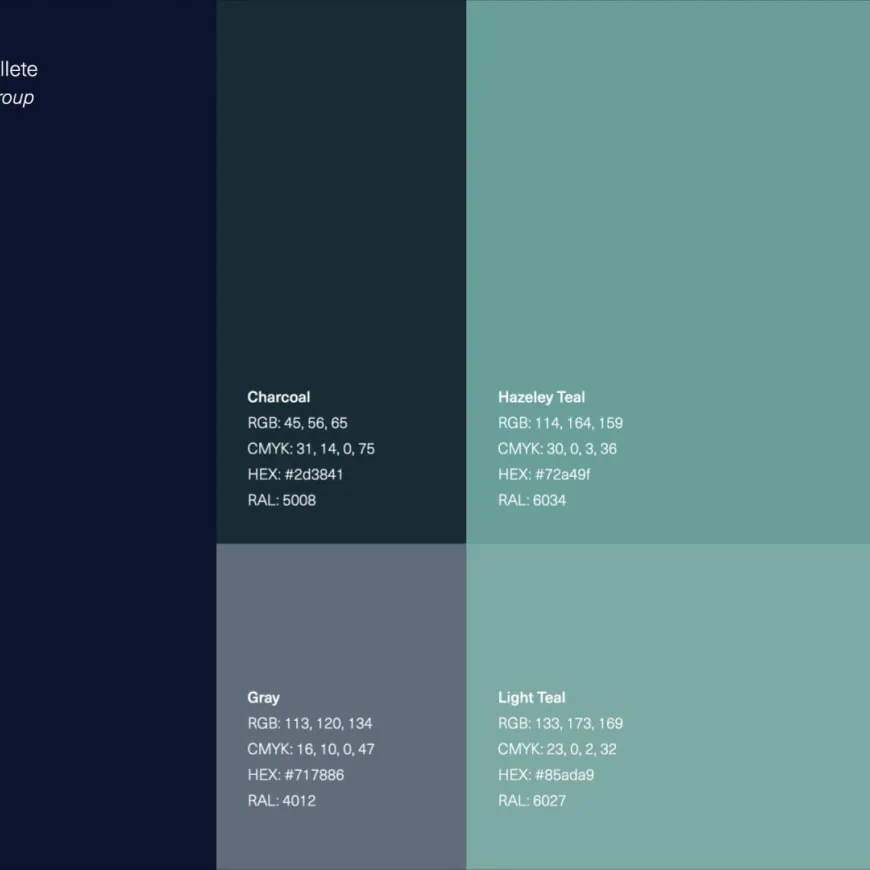Image resolution: width=870 pixels, height=870 pixels.
Task: Select text 'RGB: 133, 173, 169'
Action: (x=560, y=724)
